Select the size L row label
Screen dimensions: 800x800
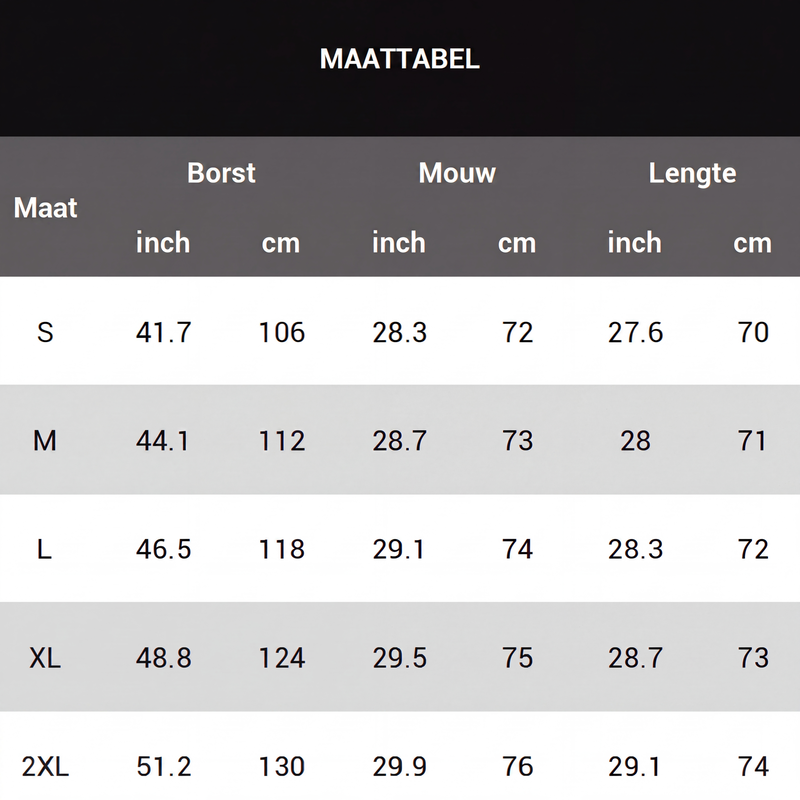pos(45,549)
